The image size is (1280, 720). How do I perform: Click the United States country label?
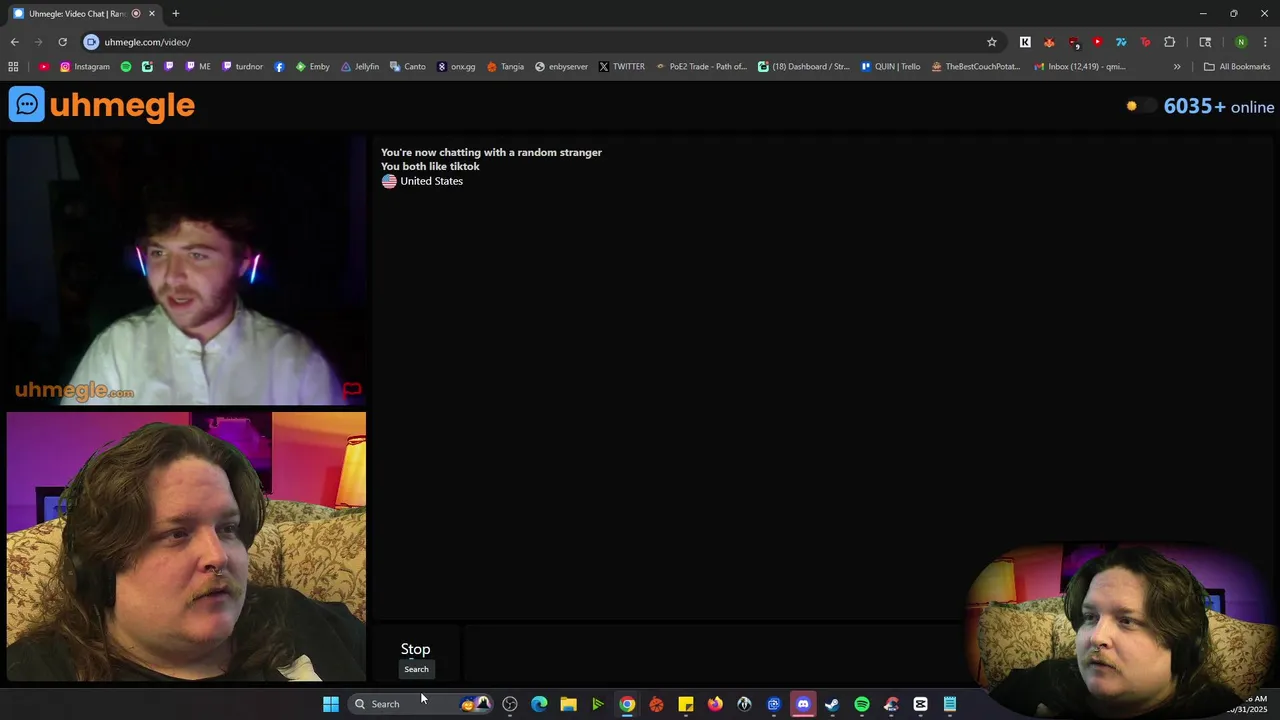(431, 181)
